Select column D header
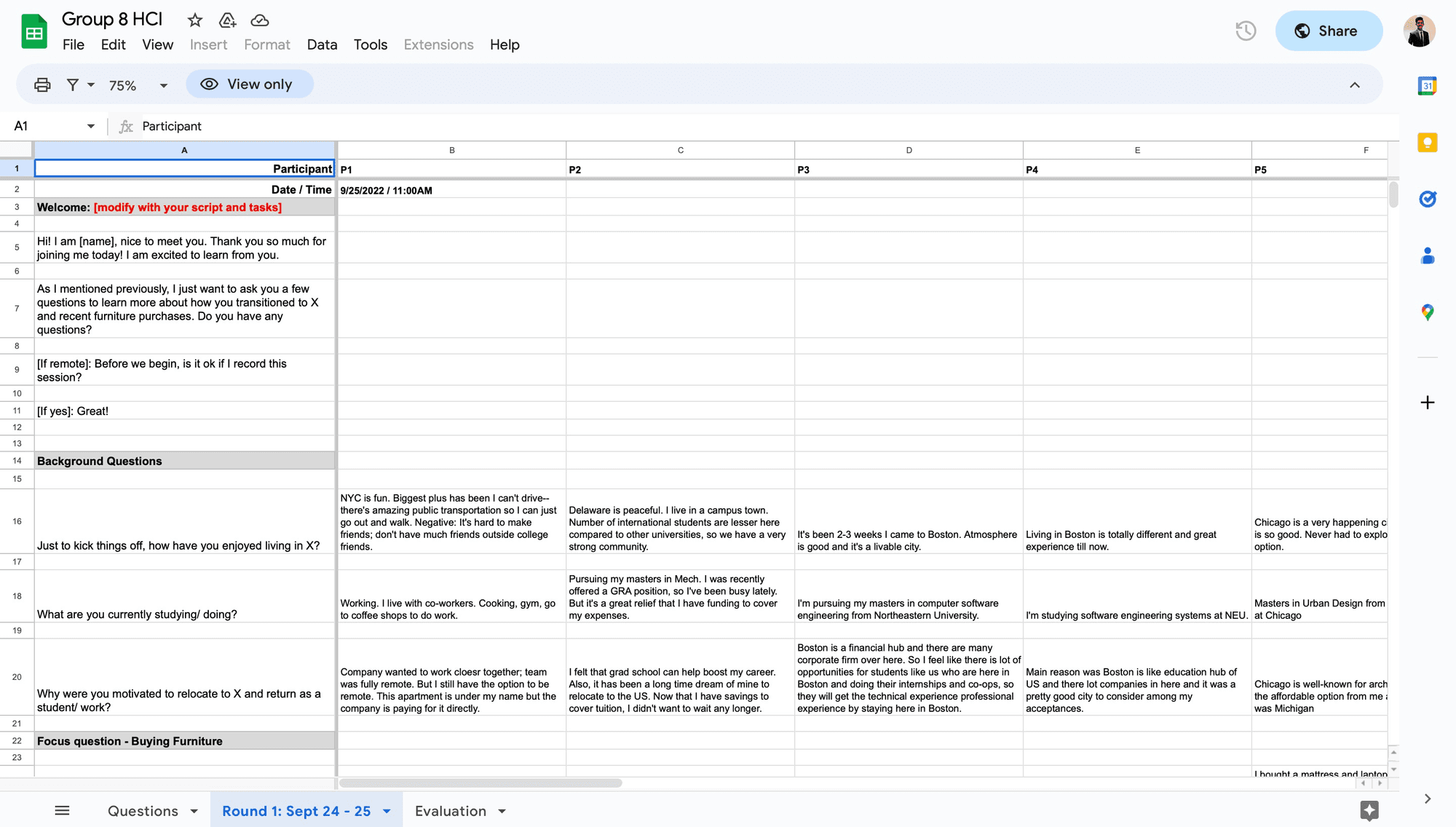Image resolution: width=1456 pixels, height=827 pixels. click(909, 150)
